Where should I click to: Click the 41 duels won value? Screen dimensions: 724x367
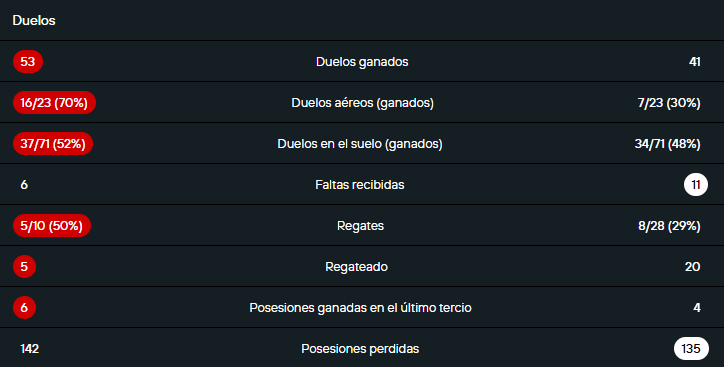point(694,61)
